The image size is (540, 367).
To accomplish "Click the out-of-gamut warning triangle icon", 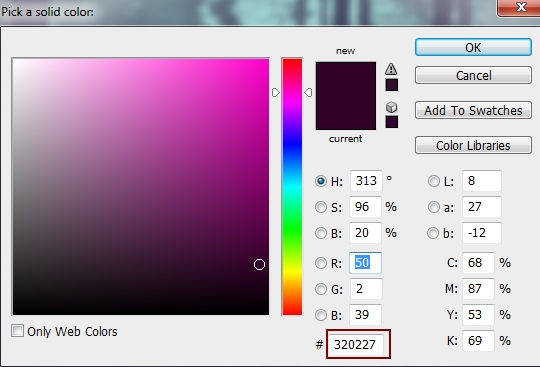I will [x=391, y=69].
